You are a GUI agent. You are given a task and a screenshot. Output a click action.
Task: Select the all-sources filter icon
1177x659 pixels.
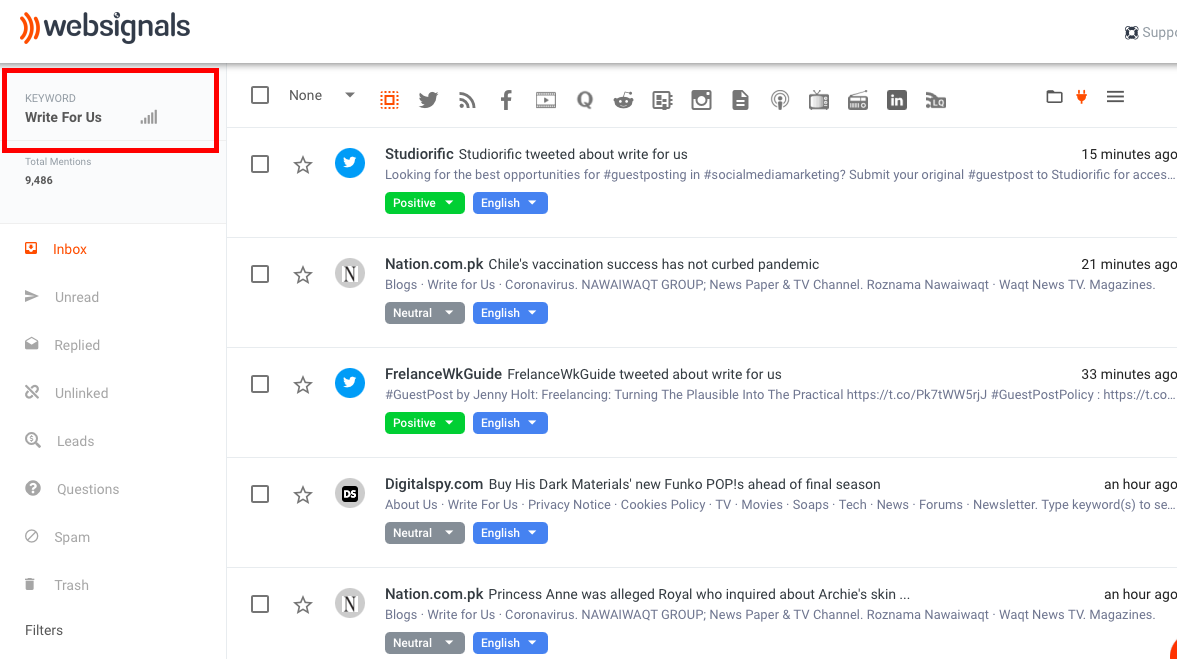click(389, 100)
